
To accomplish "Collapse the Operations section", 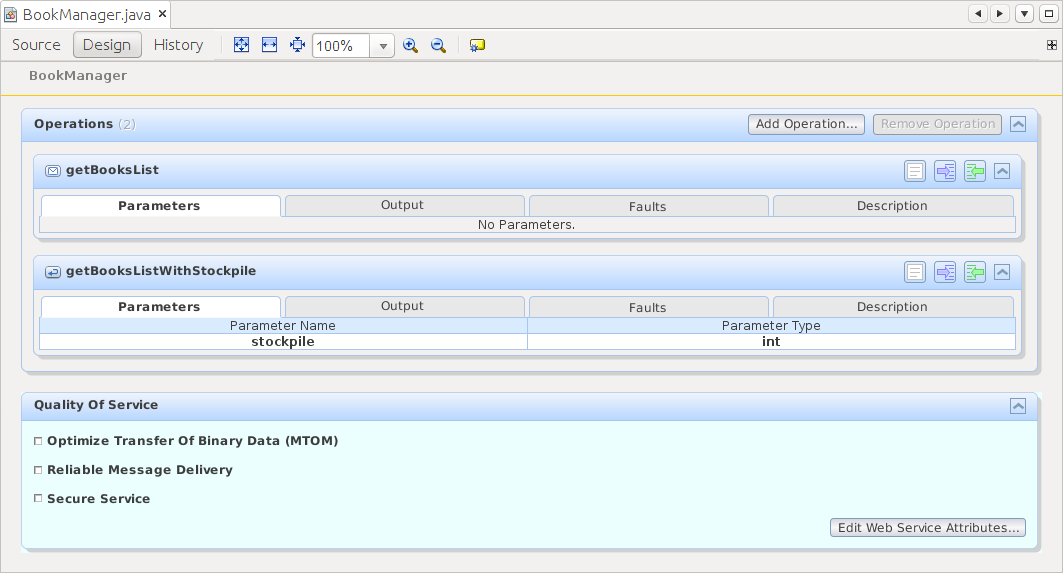I will tap(1018, 124).
